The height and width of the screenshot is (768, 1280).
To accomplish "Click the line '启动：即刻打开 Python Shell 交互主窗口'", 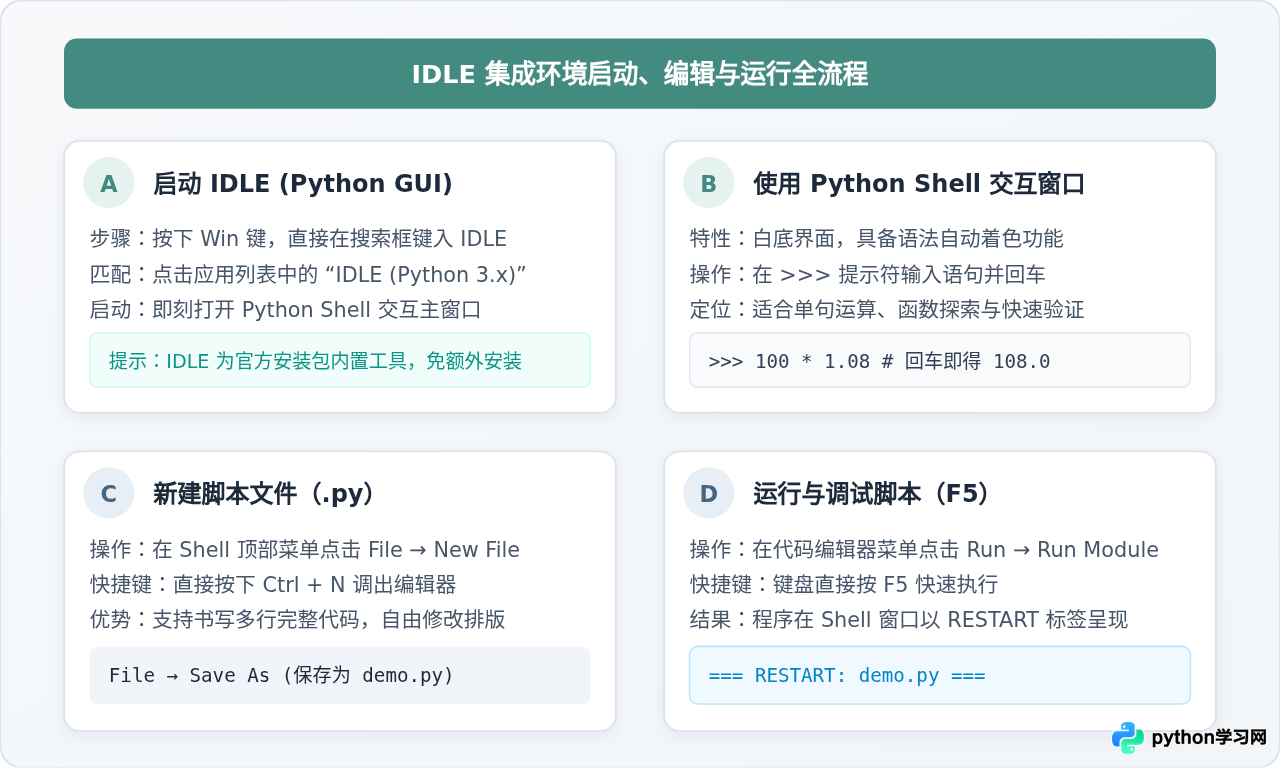I will tap(286, 309).
